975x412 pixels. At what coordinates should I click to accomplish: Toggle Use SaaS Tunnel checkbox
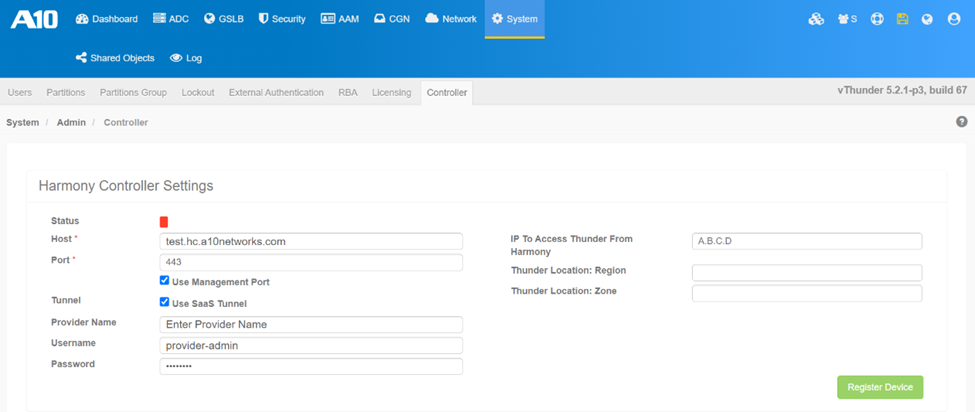click(x=164, y=302)
